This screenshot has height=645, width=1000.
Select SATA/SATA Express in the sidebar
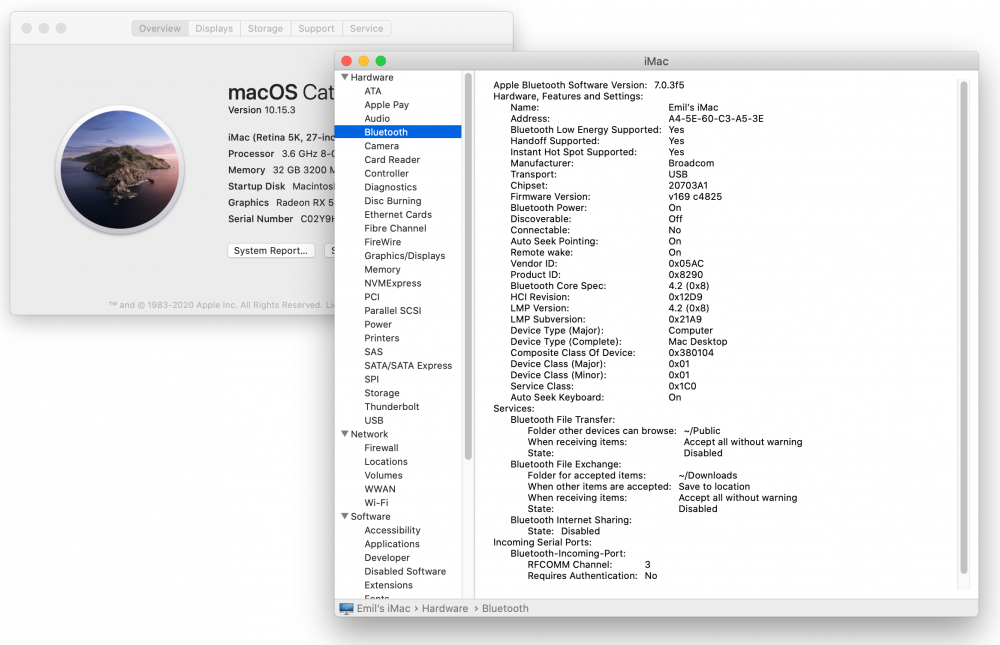(x=408, y=366)
